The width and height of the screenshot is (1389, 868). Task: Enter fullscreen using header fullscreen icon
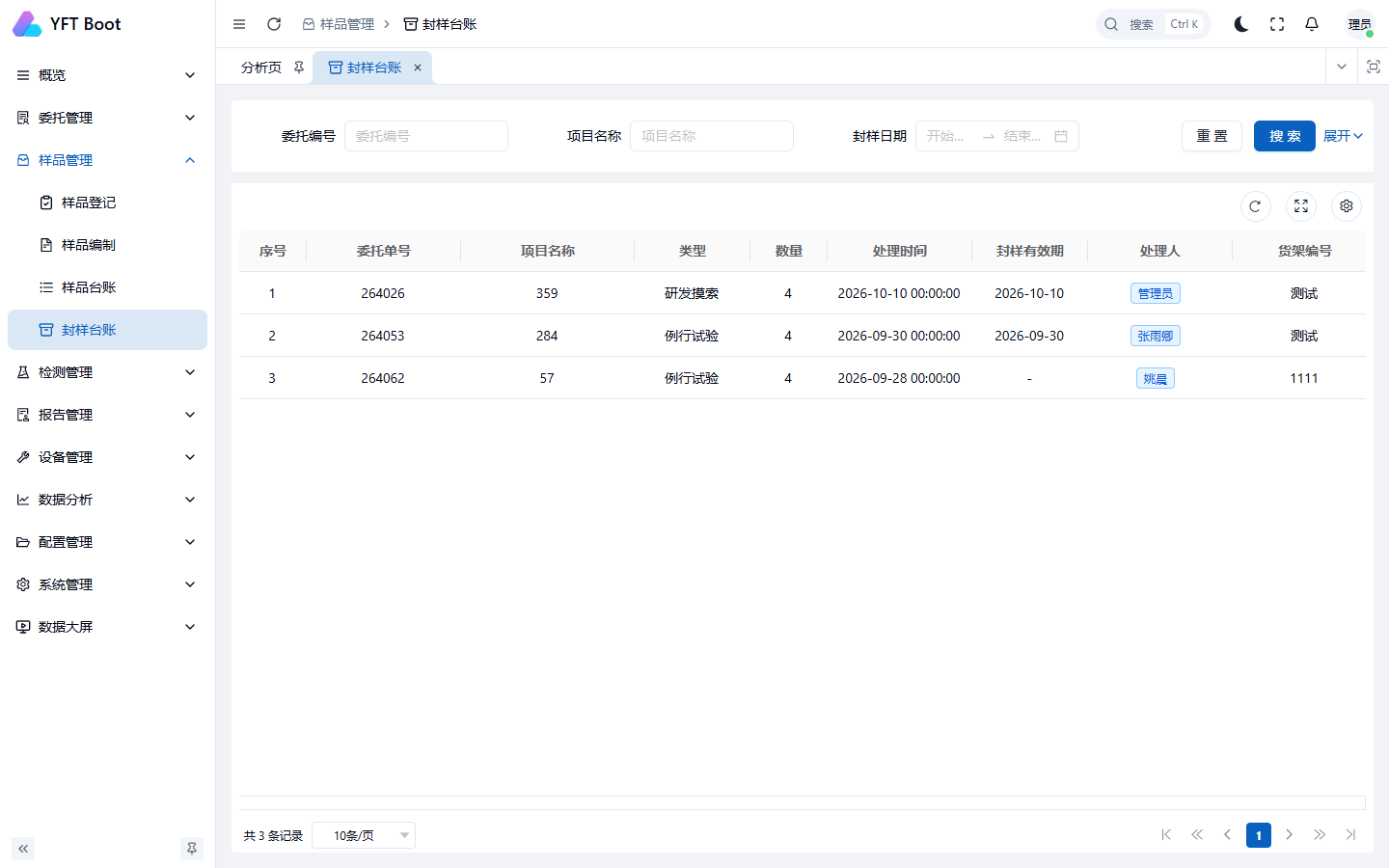coord(1277,24)
